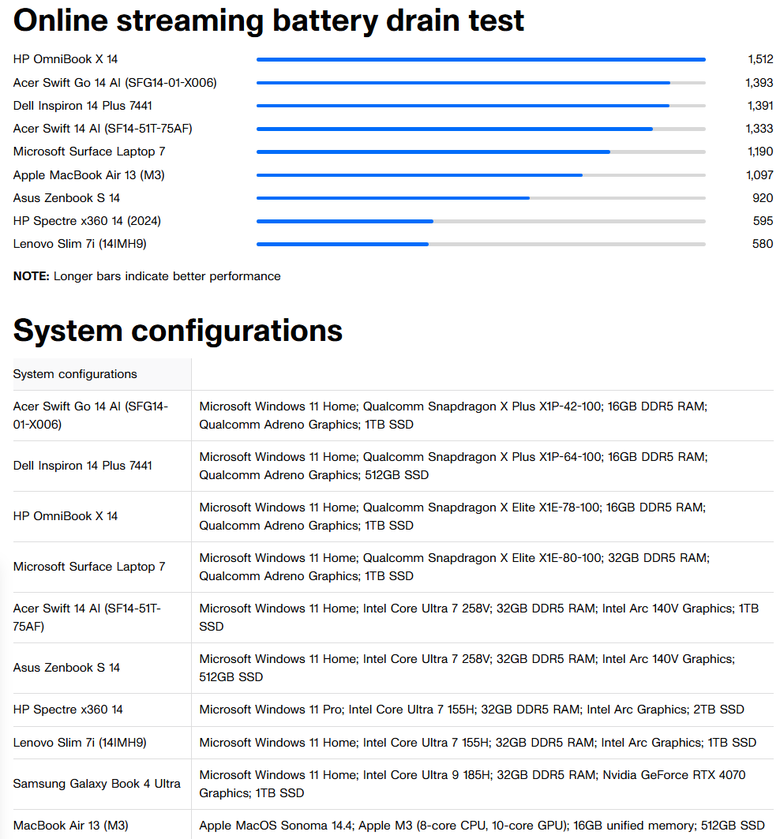Screen dimensions: 780x839
Task: Click the value 1,393
Action: point(759,82)
